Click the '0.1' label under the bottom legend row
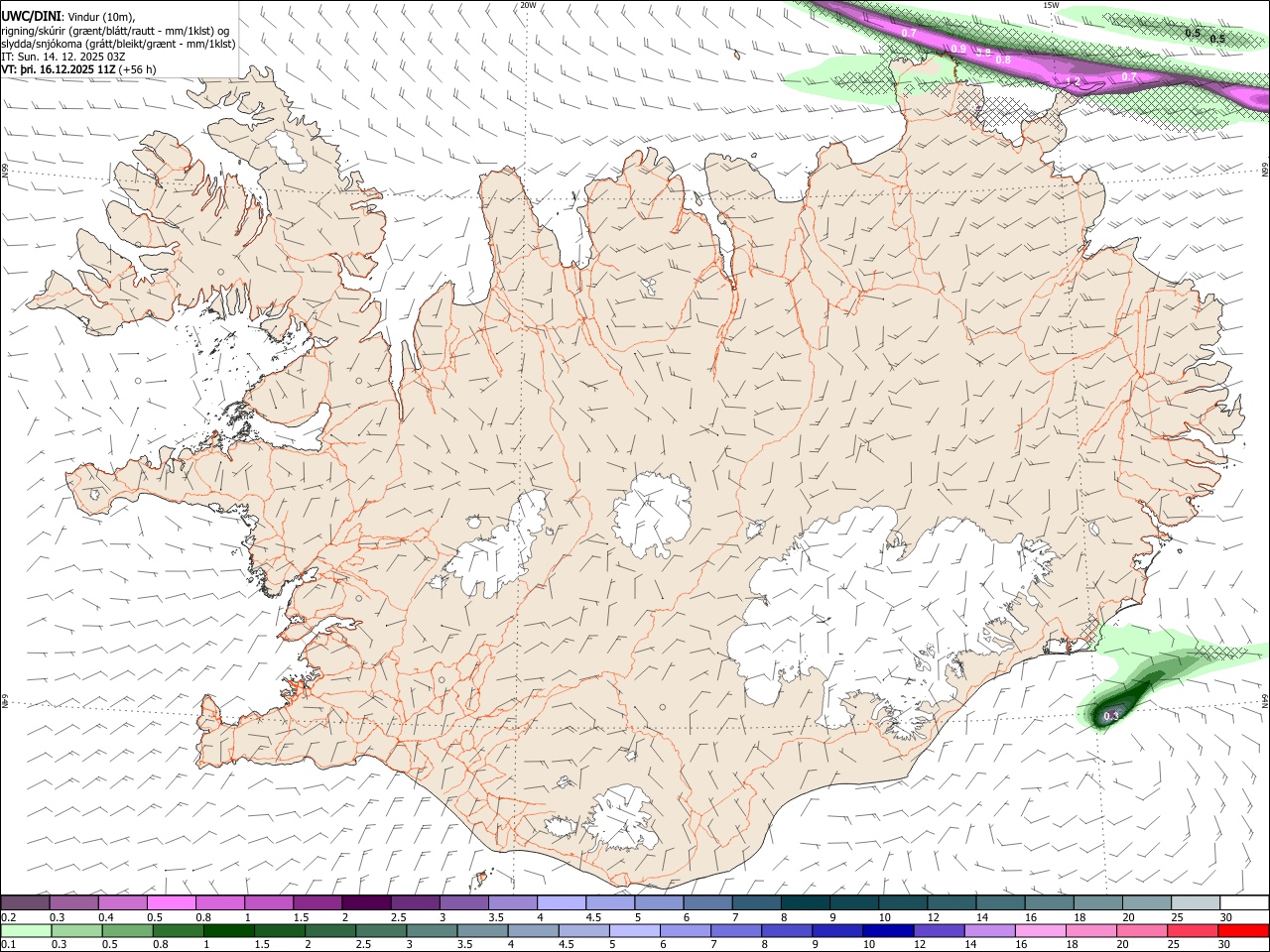Screen dimensions: 1270x952 8,945
